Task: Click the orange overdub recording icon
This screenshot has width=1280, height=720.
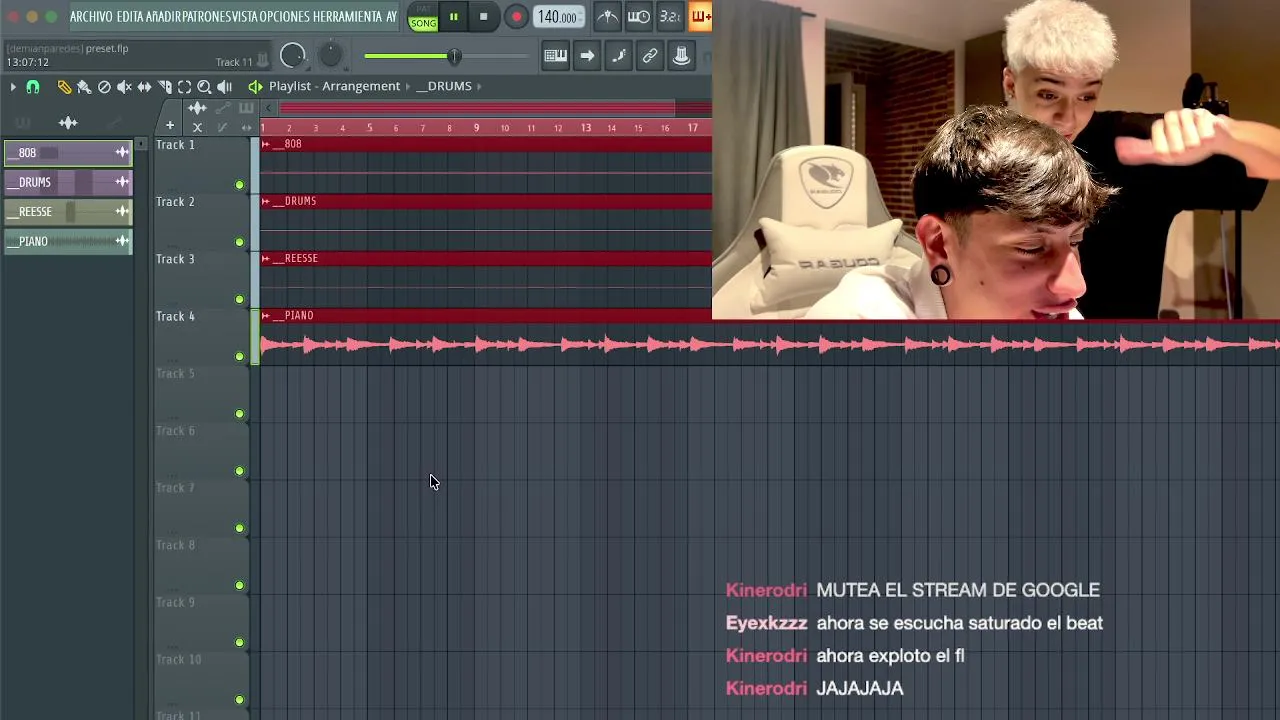Action: pyautogui.click(x=700, y=16)
